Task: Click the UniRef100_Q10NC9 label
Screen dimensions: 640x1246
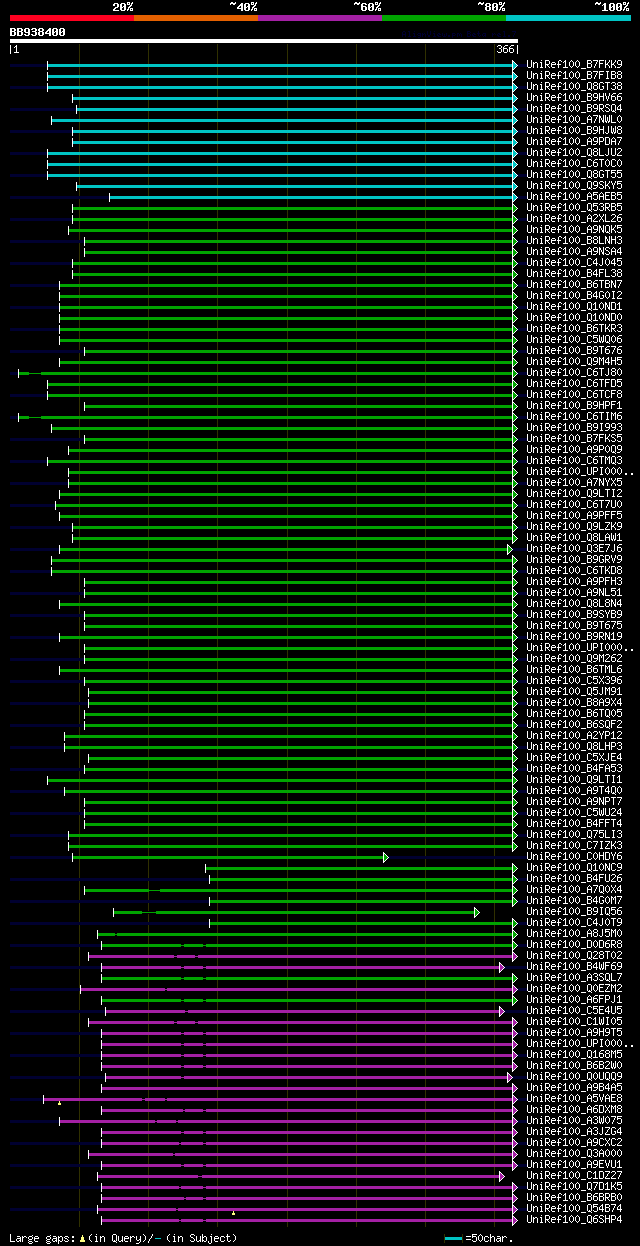Action: tap(574, 867)
